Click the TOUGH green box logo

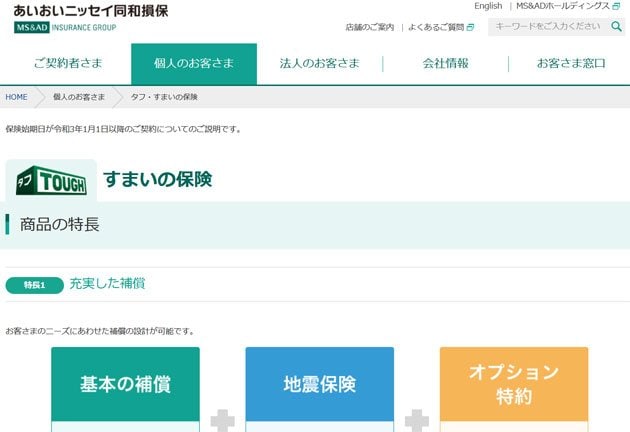[51, 180]
